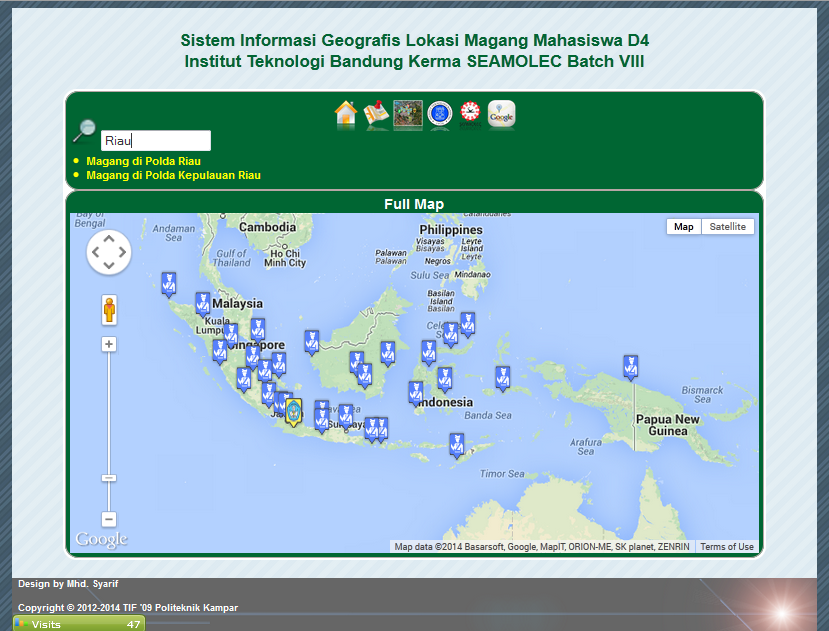Open Magang di Polda Kepulauan Riau link
Image resolution: width=829 pixels, height=631 pixels.
[x=173, y=175]
